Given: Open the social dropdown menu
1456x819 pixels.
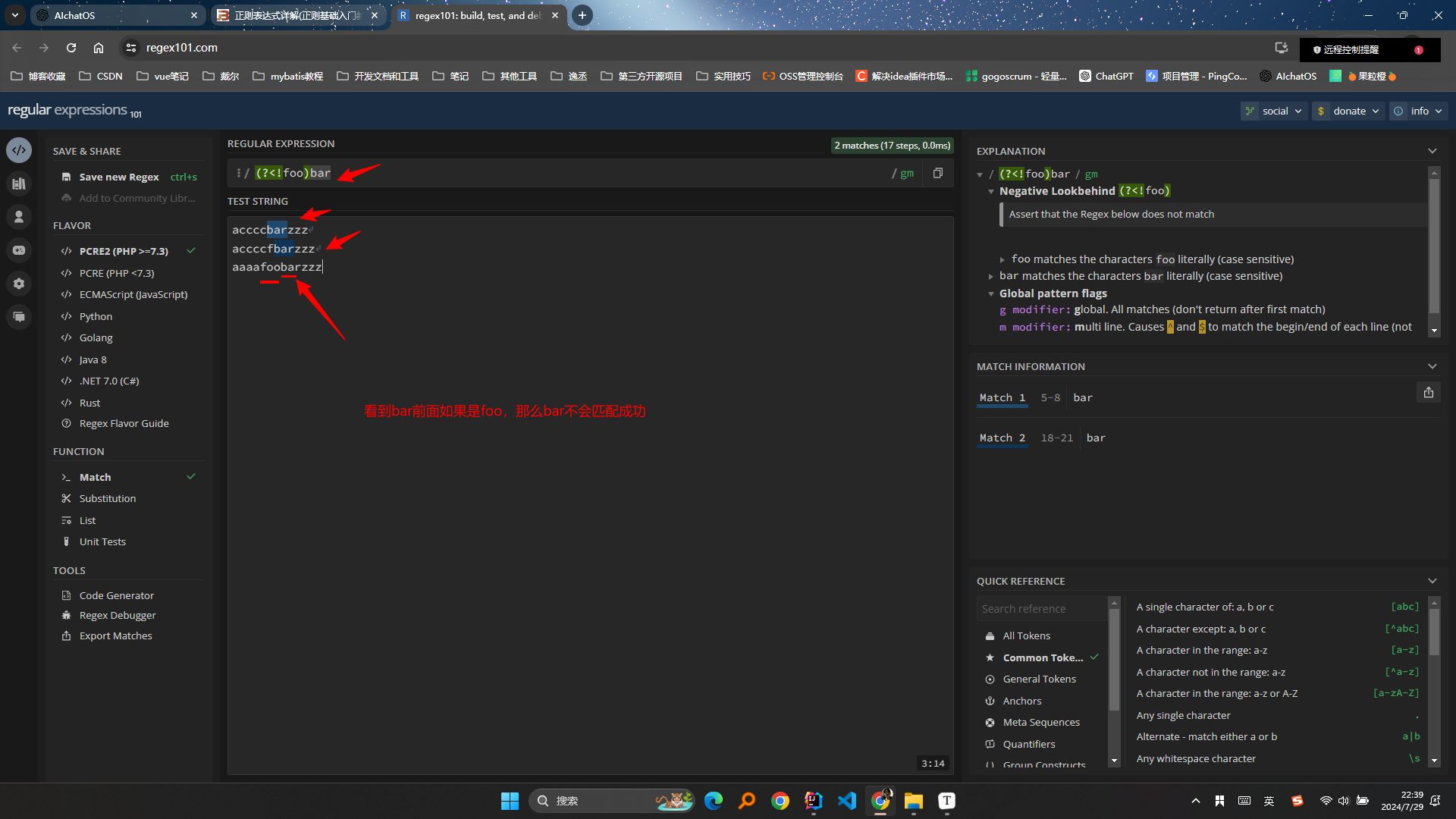Looking at the screenshot, I should pyautogui.click(x=1274, y=111).
